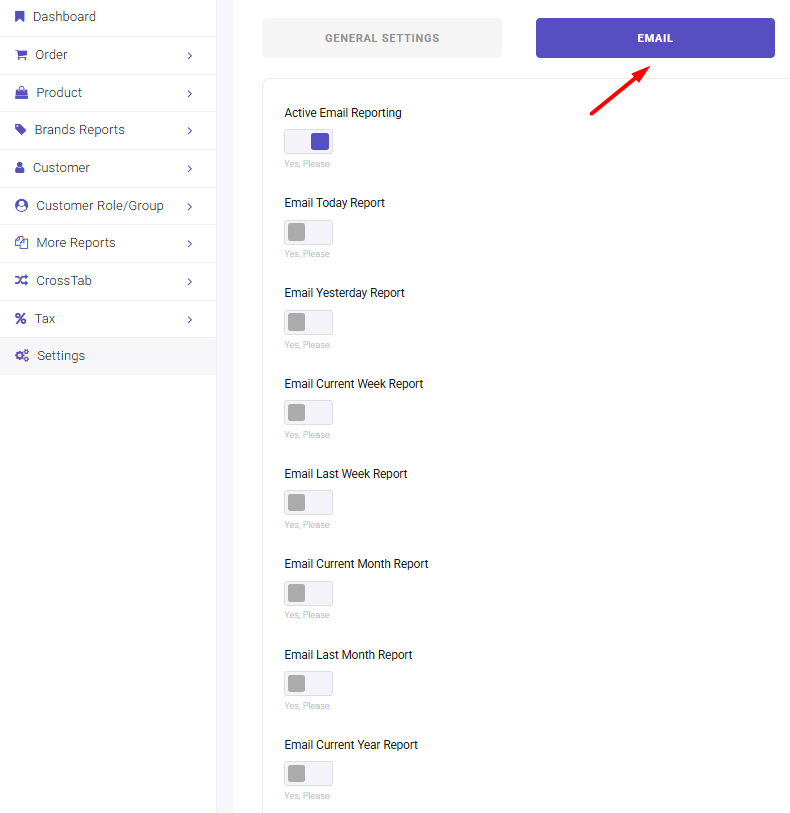790x813 pixels.
Task: Click the Dashboard bookmark icon
Action: tap(20, 17)
